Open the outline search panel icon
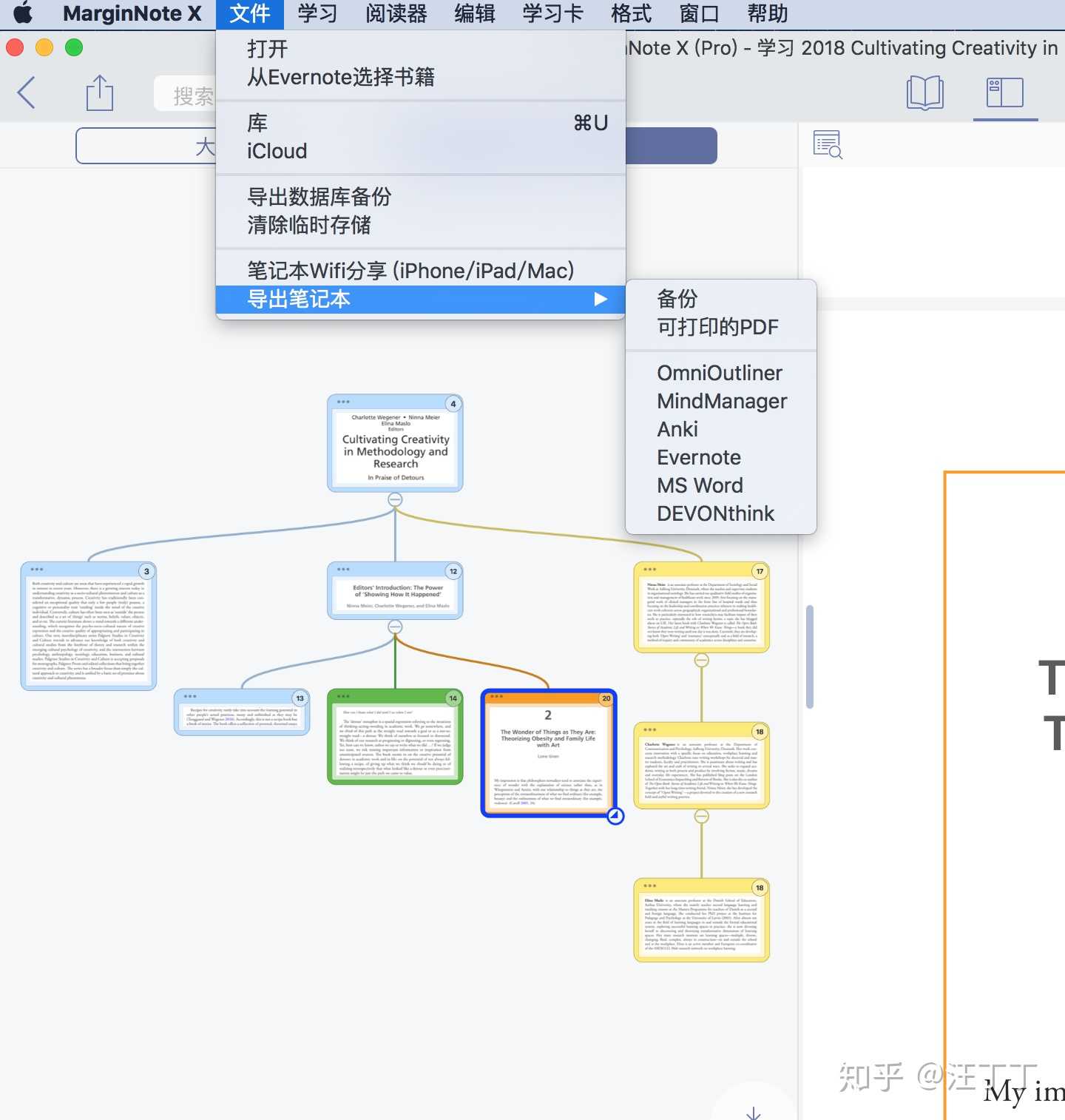Image resolution: width=1065 pixels, height=1120 pixels. 828,144
